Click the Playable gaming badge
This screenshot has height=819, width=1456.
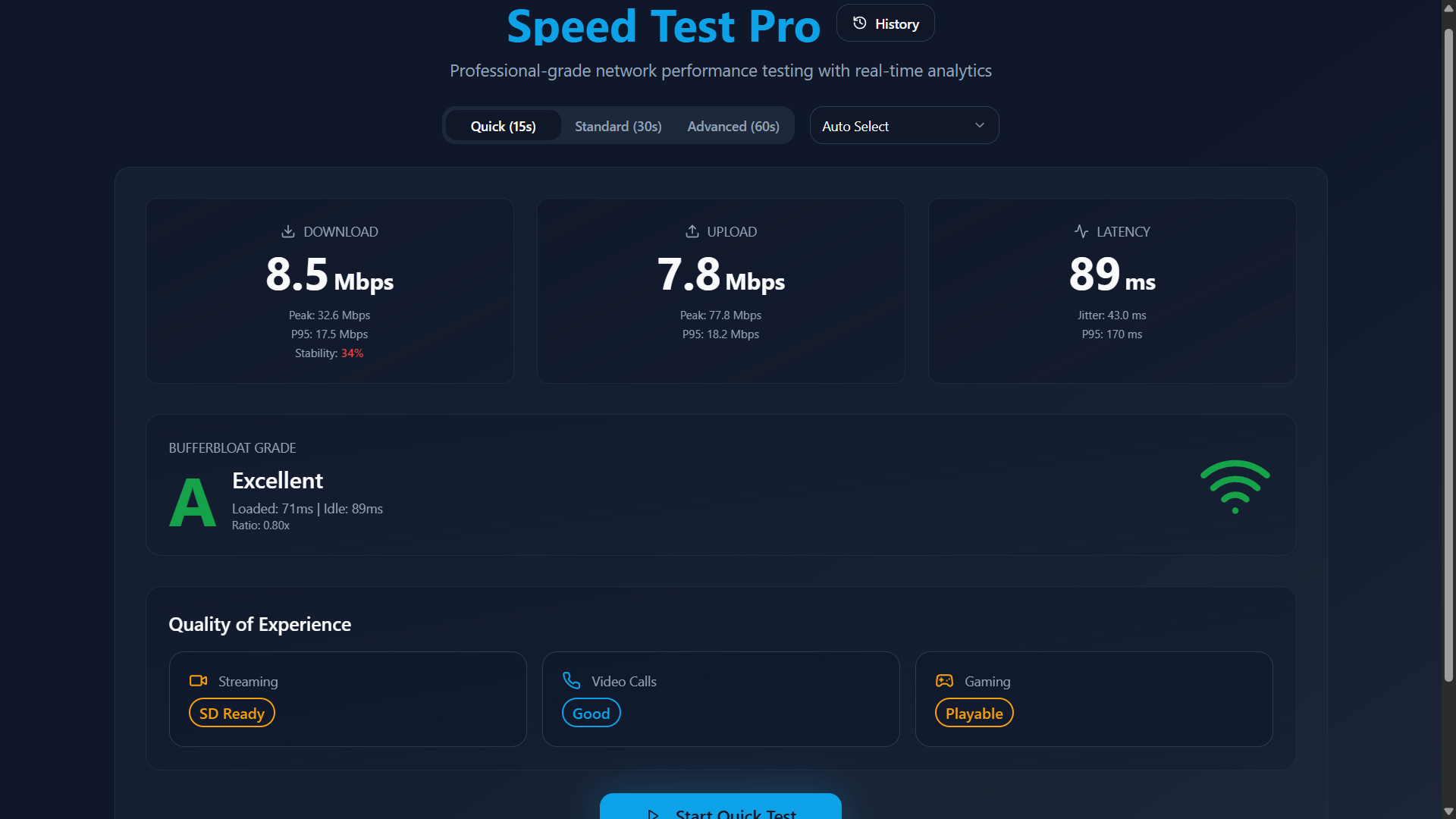pyautogui.click(x=974, y=714)
